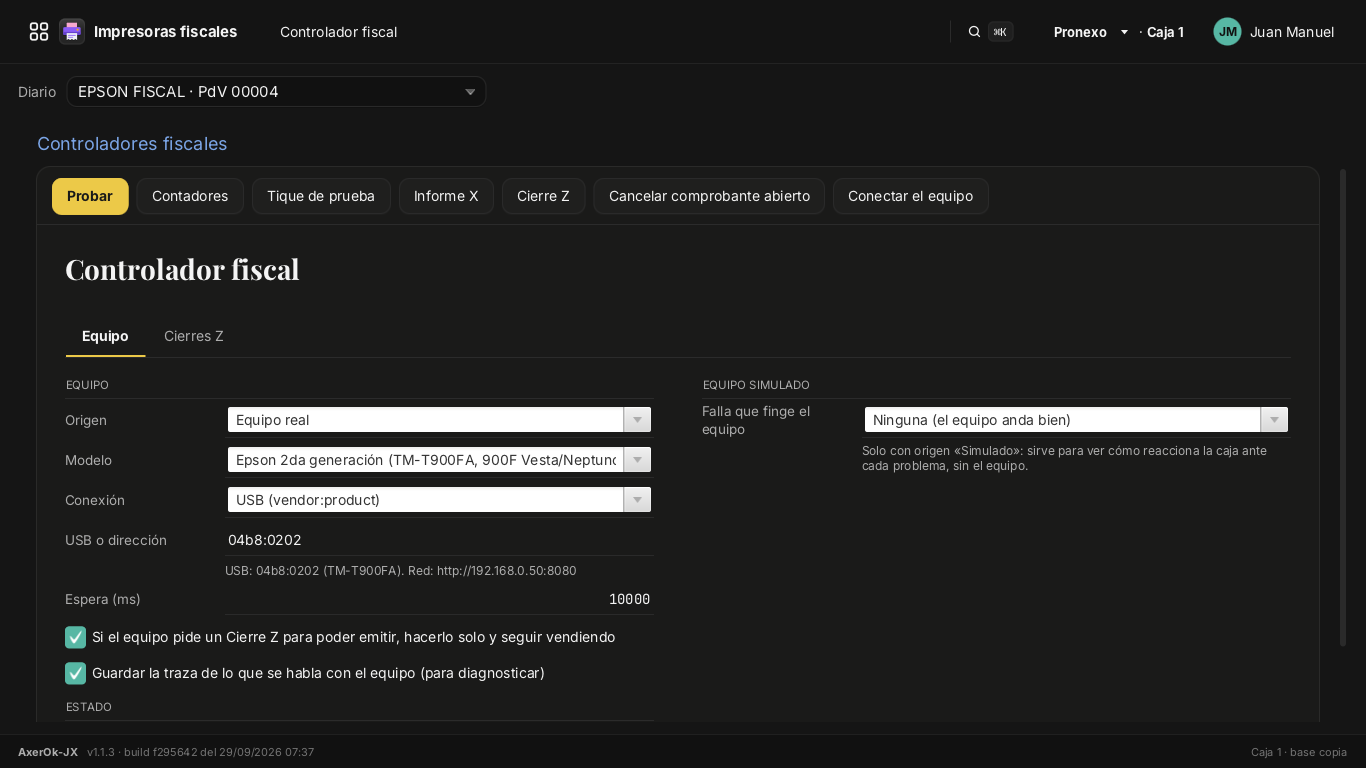Open the Controlador fiscal menu item

pos(338,32)
